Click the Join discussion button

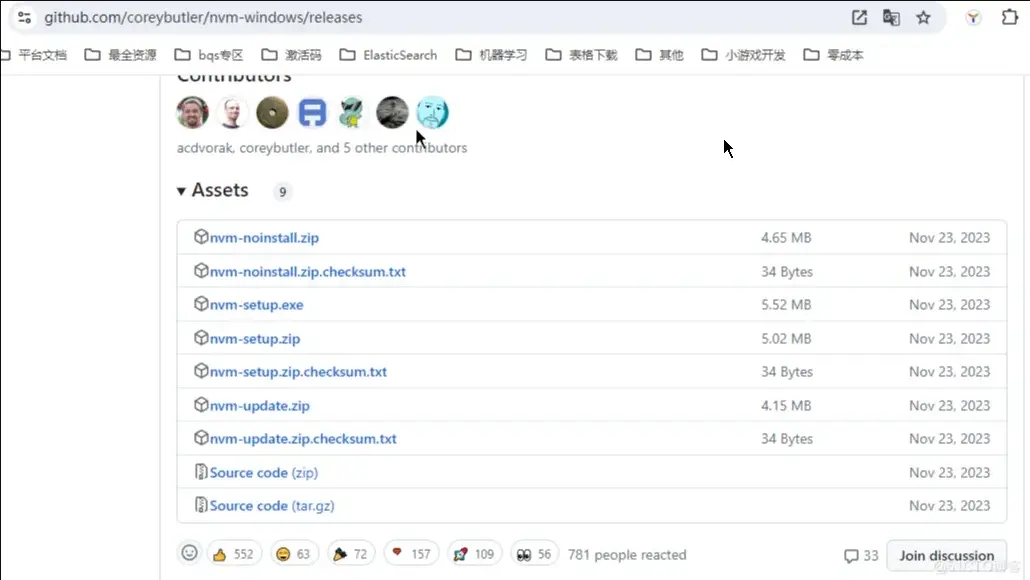click(x=946, y=556)
